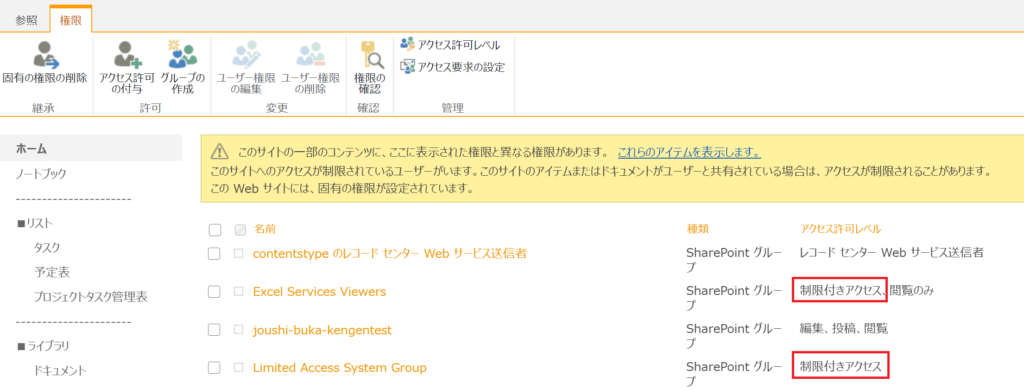
Task: Click 制限付きアクセス in Limited Access System Group row
Action: point(841,366)
